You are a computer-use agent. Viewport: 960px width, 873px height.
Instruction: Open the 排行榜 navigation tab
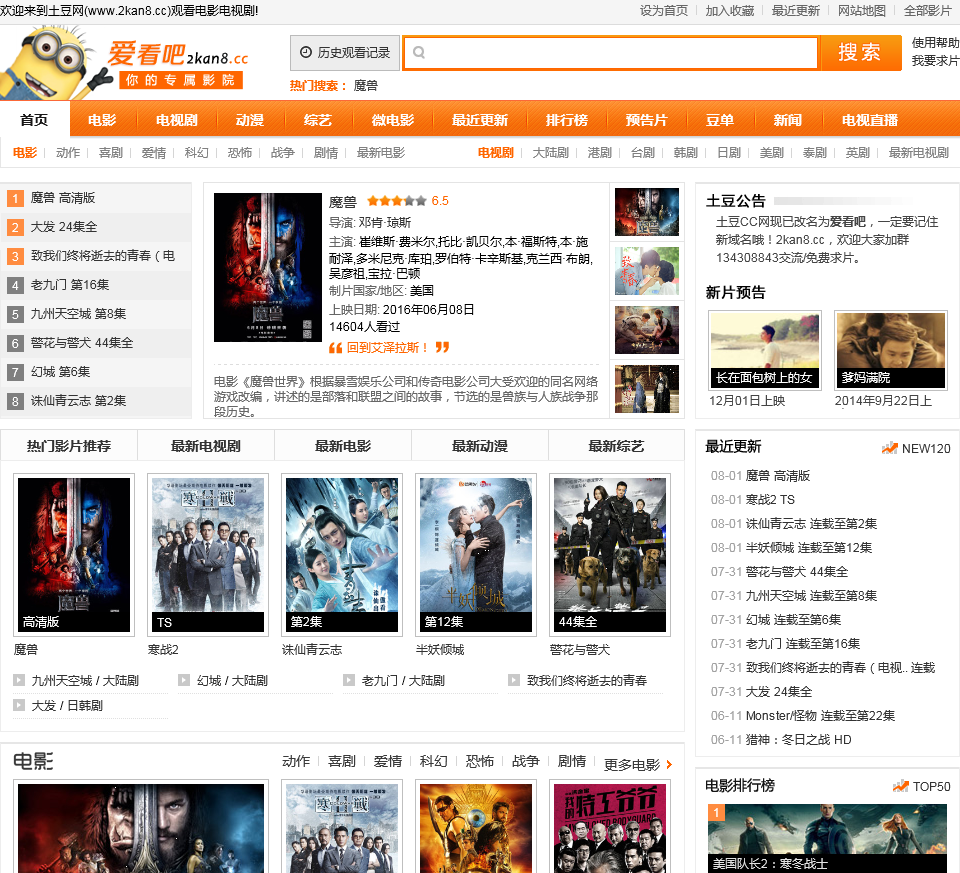(x=567, y=119)
